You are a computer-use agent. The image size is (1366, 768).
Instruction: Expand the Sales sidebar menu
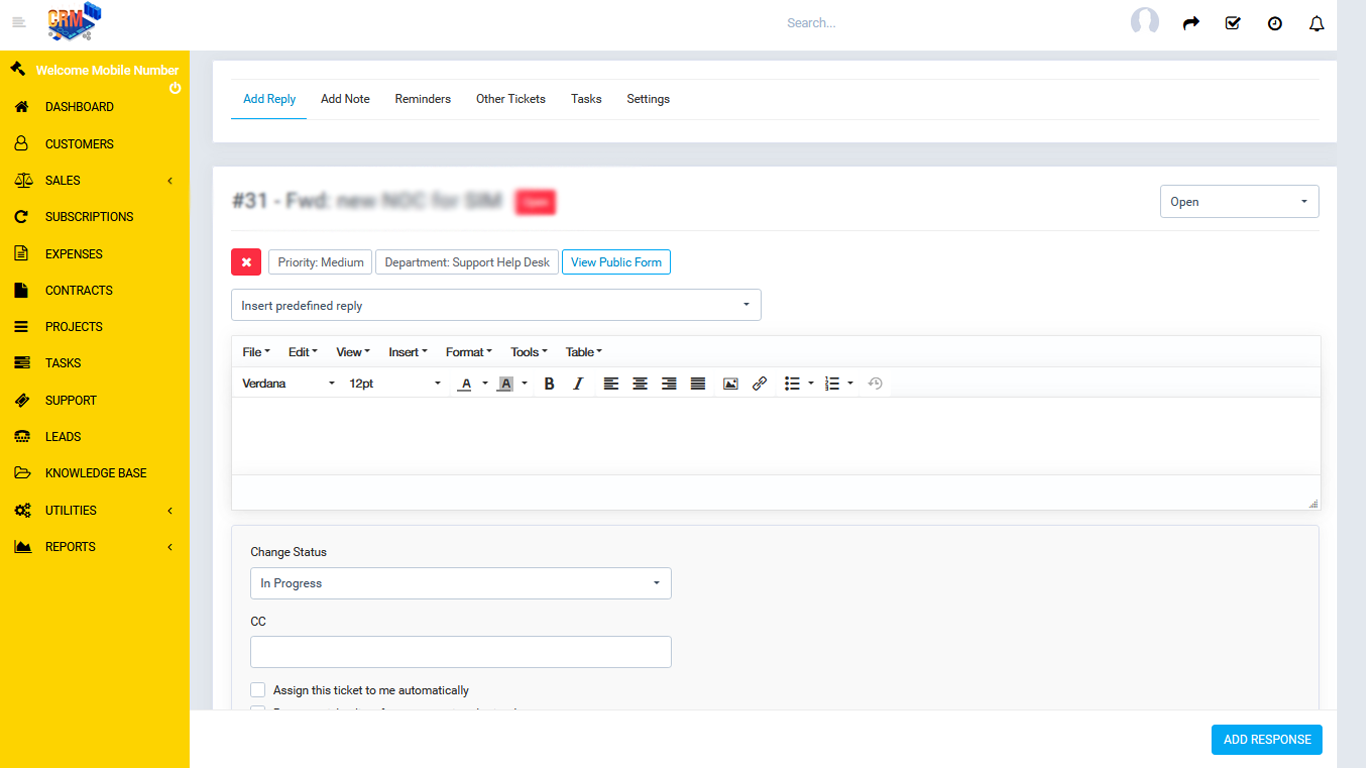pyautogui.click(x=94, y=180)
